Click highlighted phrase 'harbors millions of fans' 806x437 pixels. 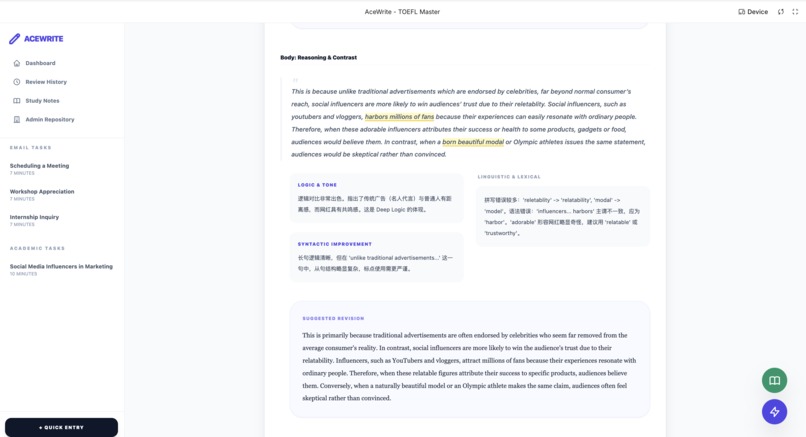(x=399, y=117)
